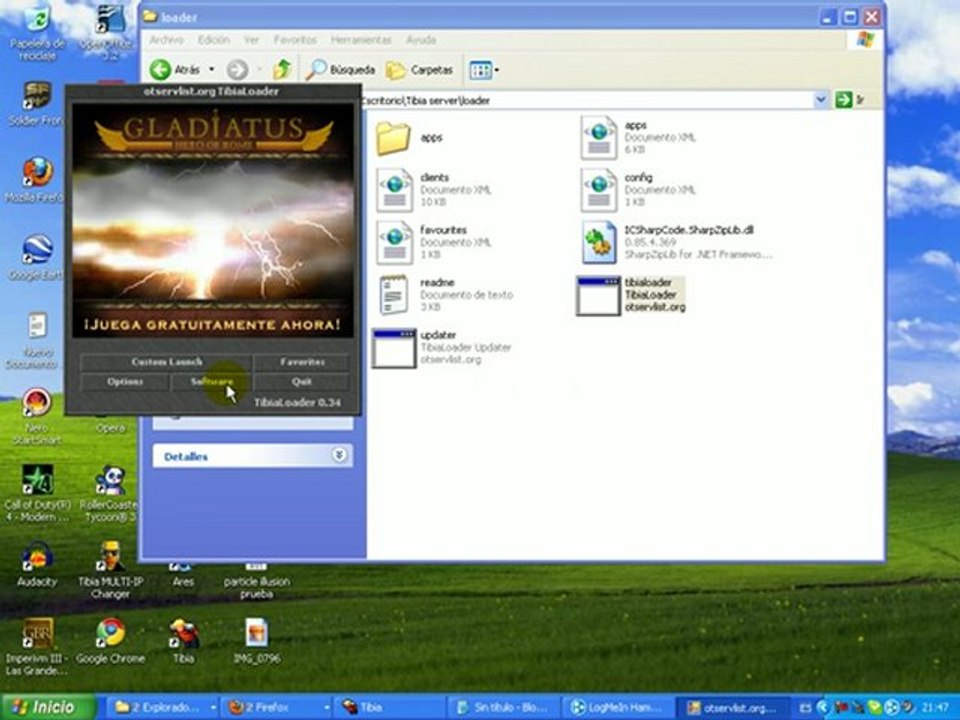Open the Atrás history dropdown arrow
The height and width of the screenshot is (720, 960).
212,70
